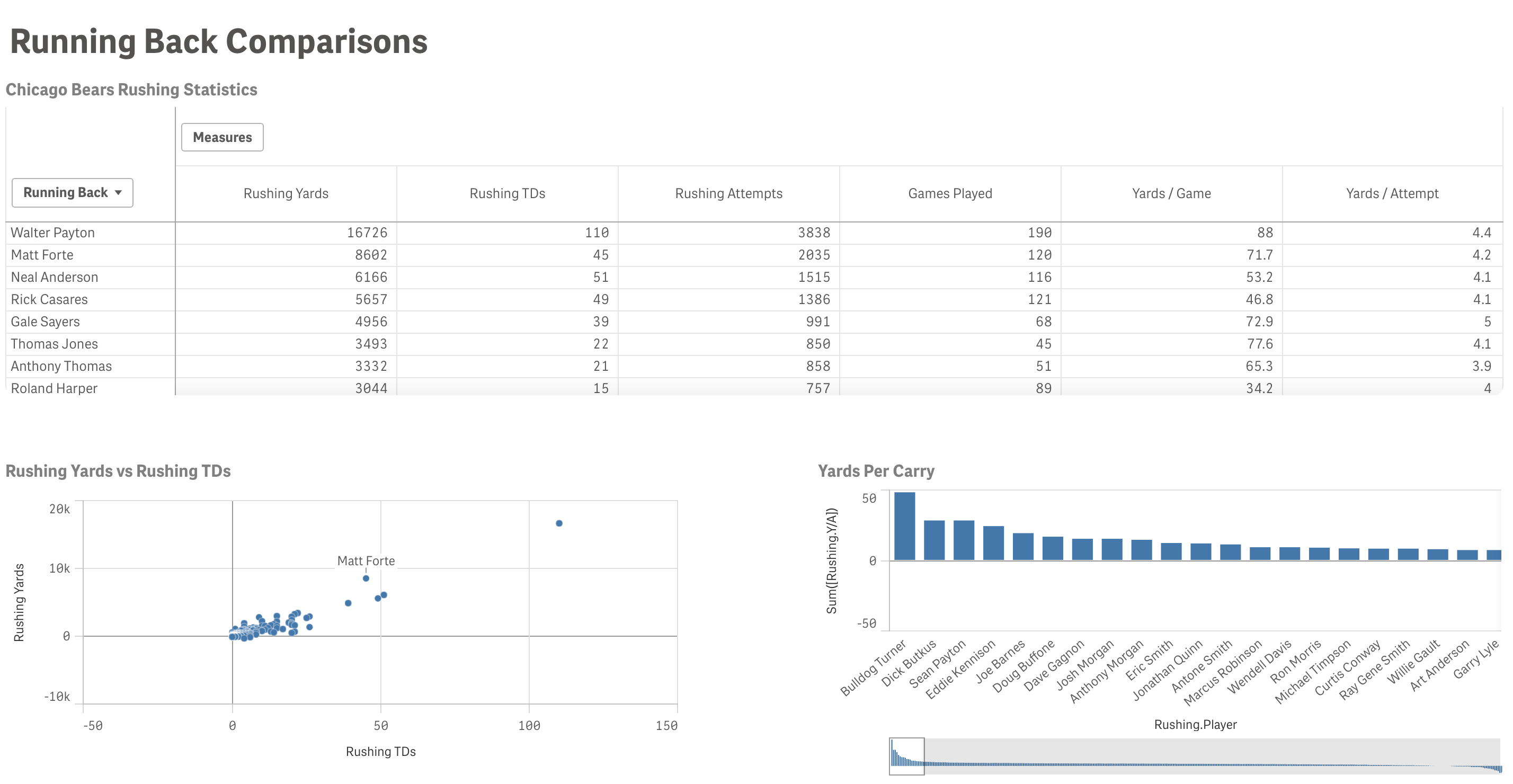Click the Doug Buffone bar
The height and width of the screenshot is (784, 1513).
(x=1053, y=548)
